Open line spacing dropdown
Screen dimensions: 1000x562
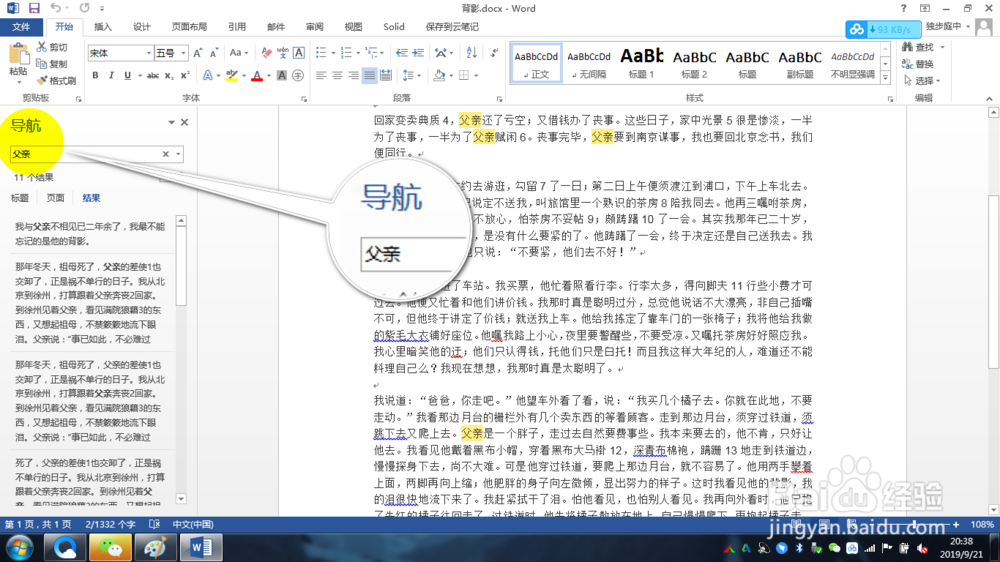(x=411, y=75)
